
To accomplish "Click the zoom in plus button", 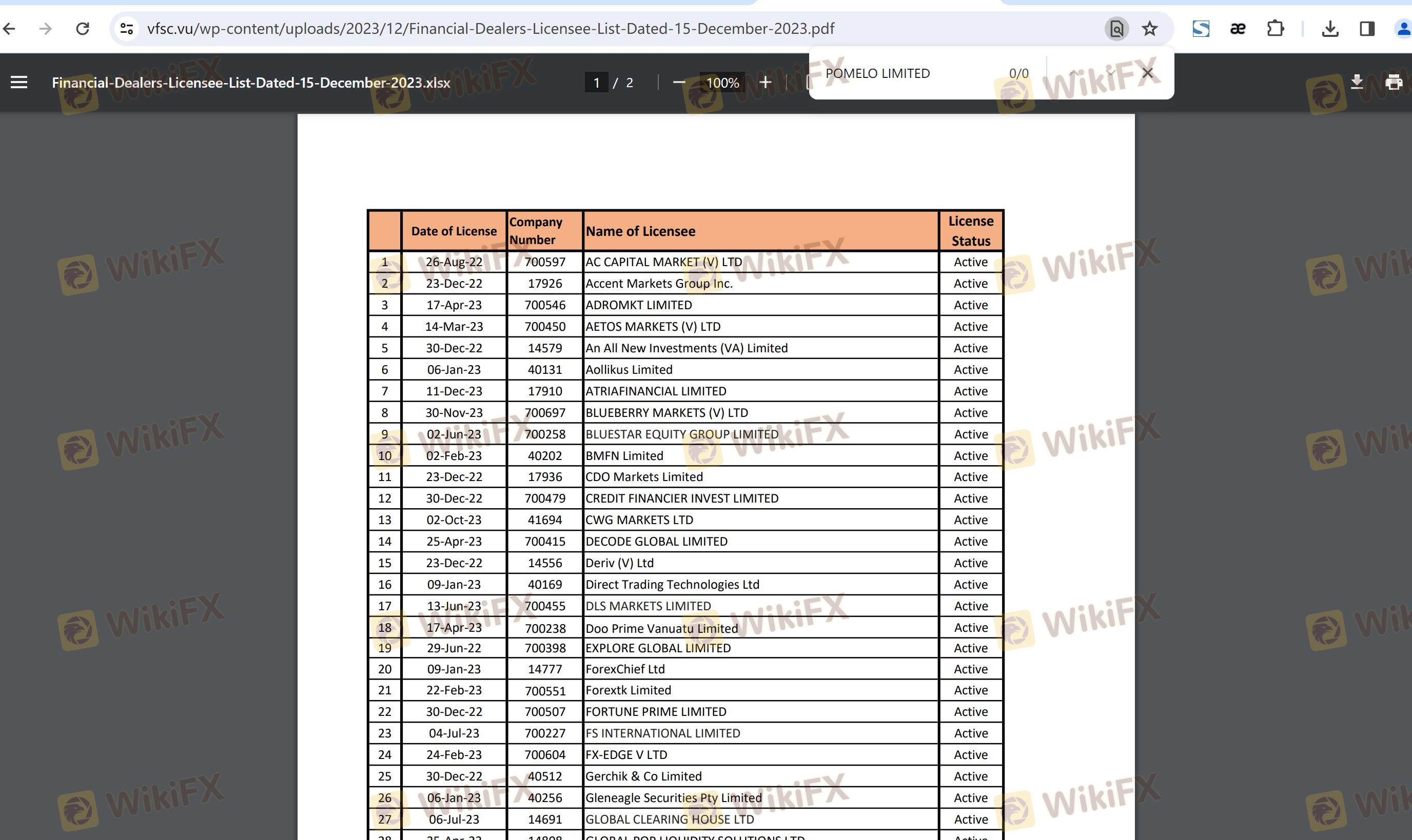I will tap(765, 83).
